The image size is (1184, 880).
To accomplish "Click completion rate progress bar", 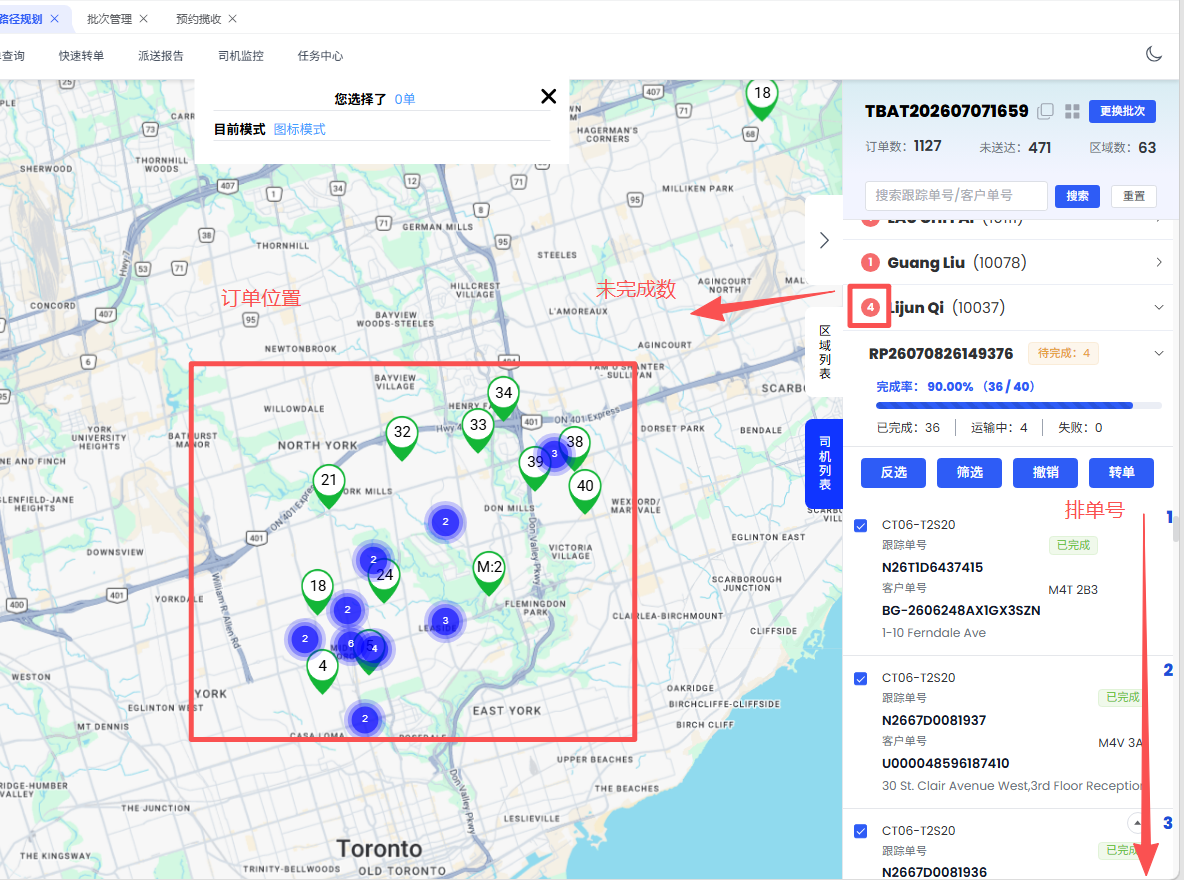I will point(1018,406).
